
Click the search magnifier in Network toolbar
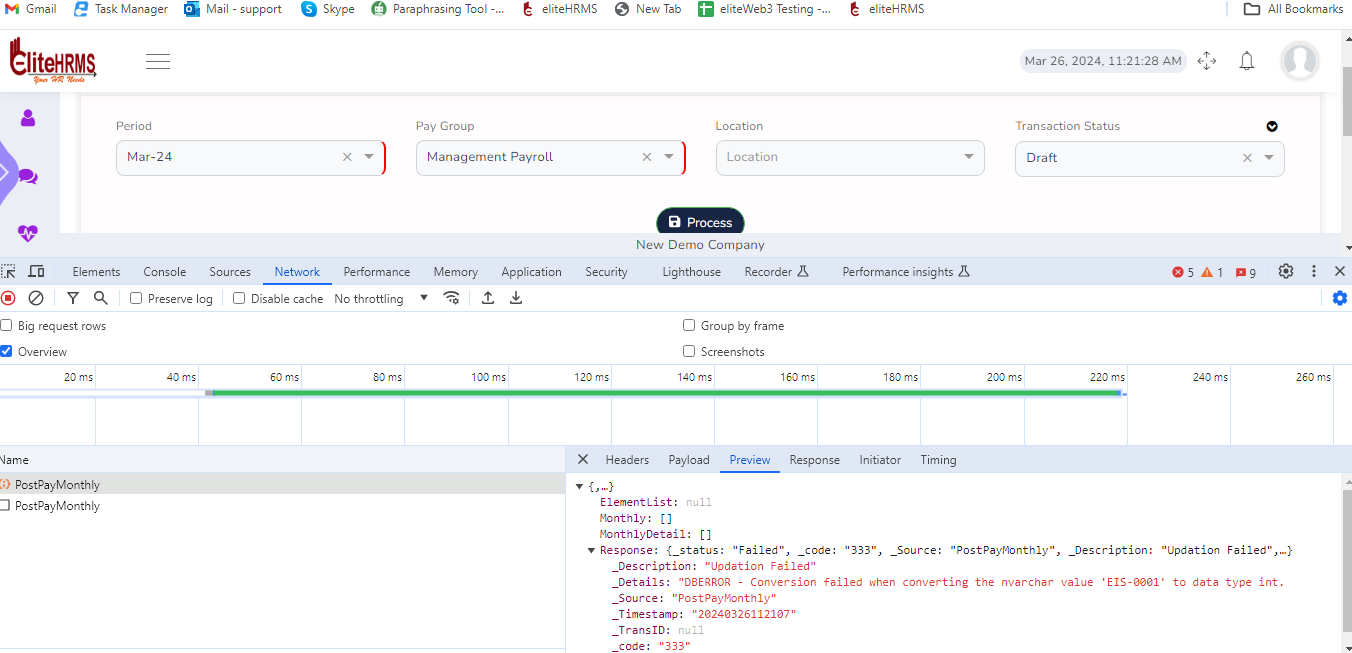coord(101,298)
